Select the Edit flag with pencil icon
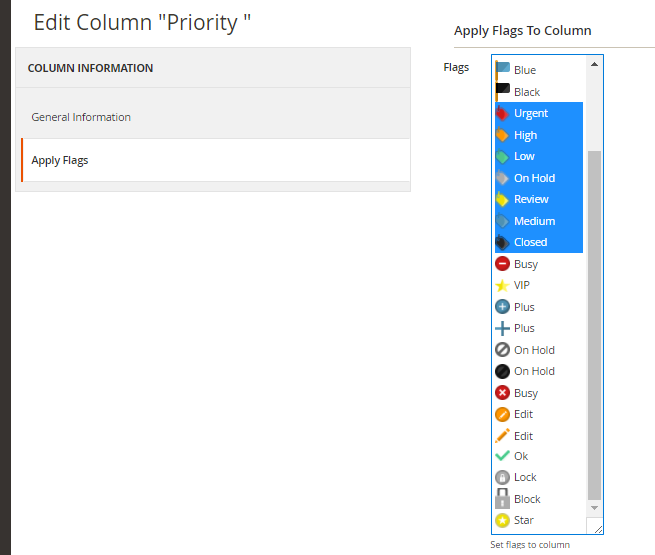This screenshot has height=555, width=655. click(x=523, y=436)
